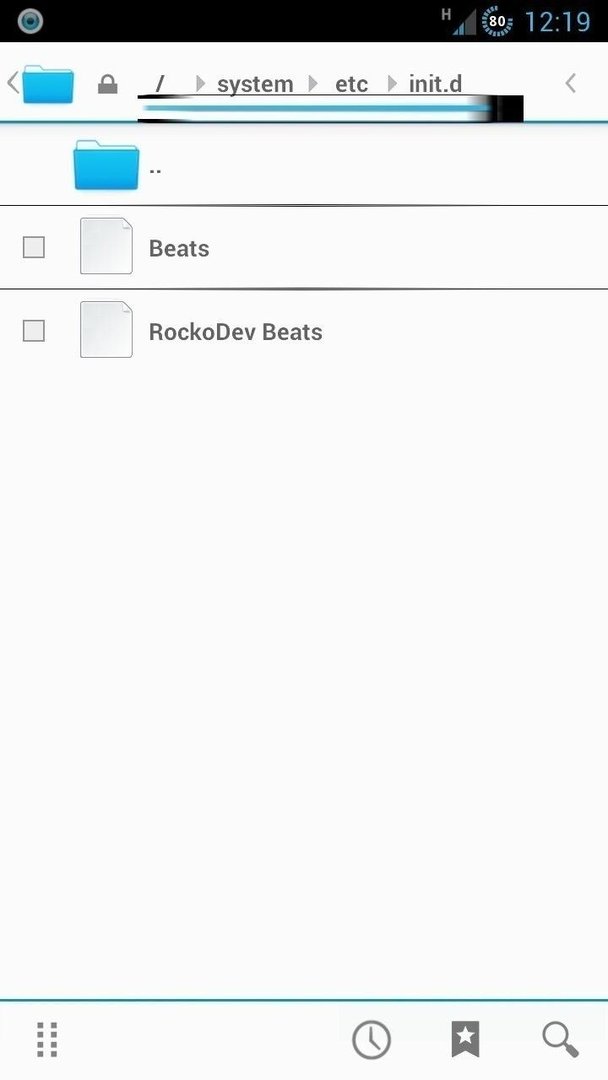Go to the etc breadcrumb
The height and width of the screenshot is (1080, 608).
[351, 85]
